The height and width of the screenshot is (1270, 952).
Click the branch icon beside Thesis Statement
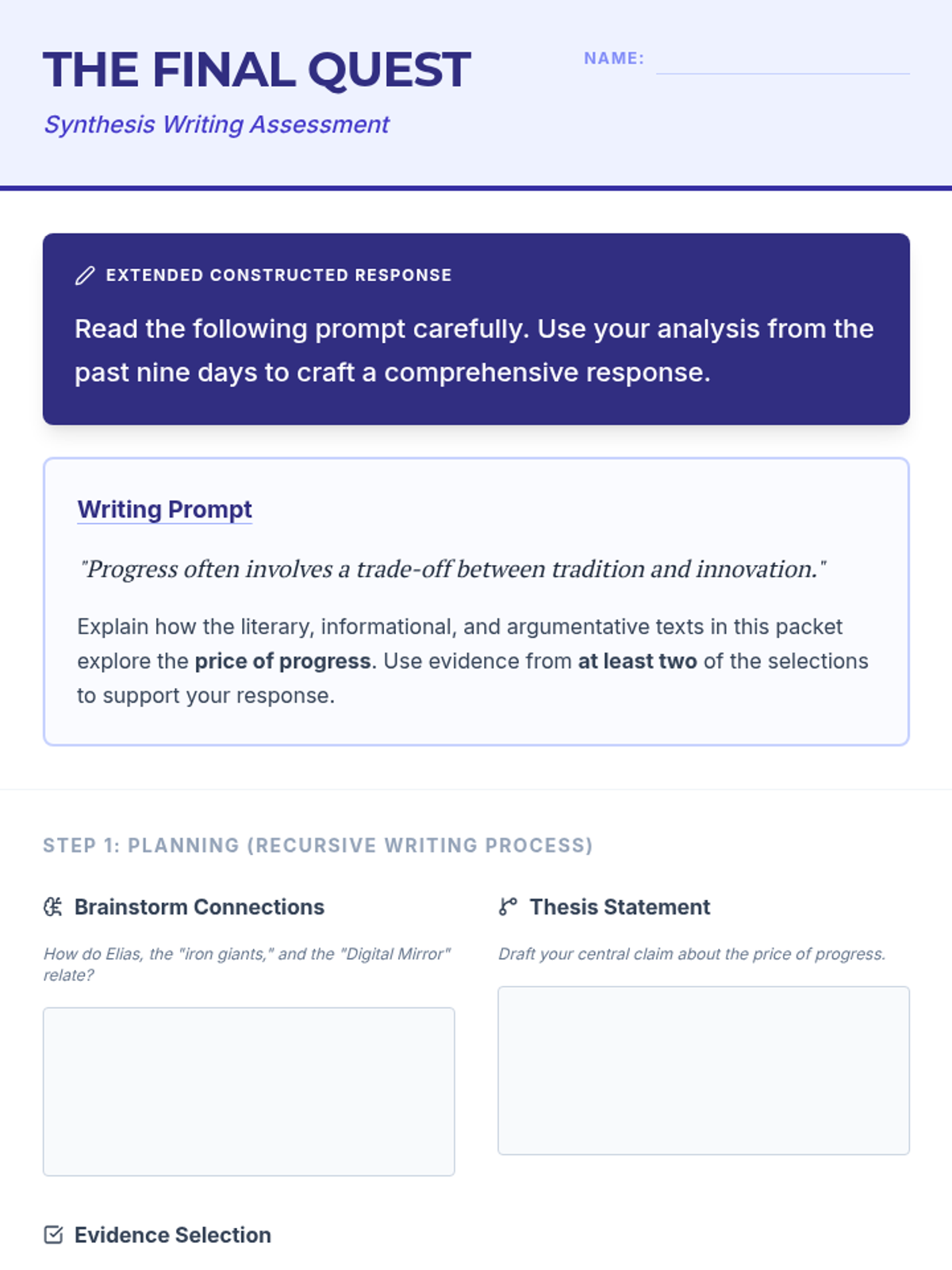(x=508, y=906)
